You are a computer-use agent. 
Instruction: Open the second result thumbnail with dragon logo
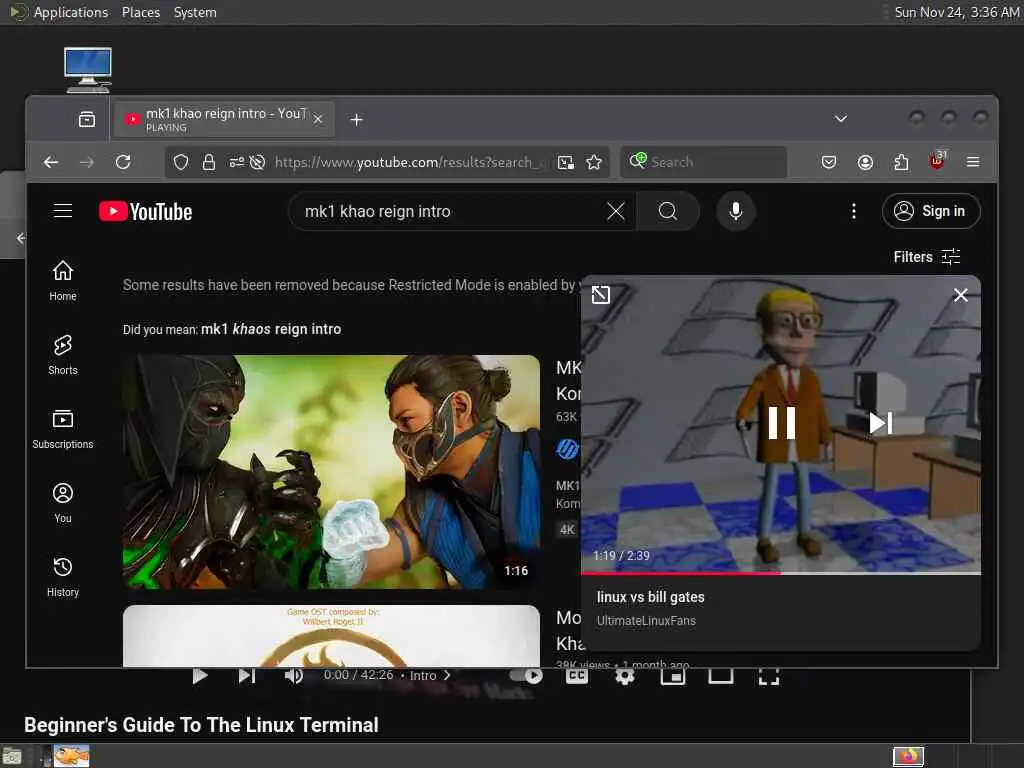coord(331,635)
